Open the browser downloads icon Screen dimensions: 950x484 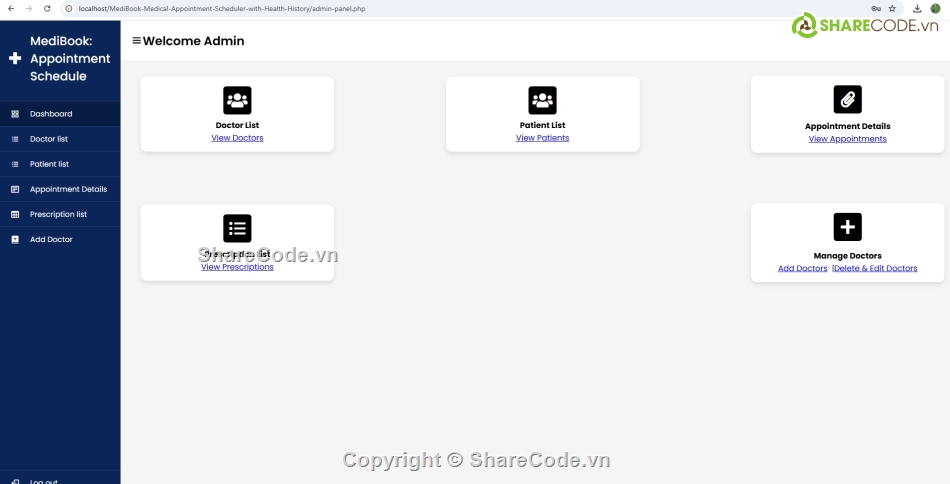click(x=917, y=8)
